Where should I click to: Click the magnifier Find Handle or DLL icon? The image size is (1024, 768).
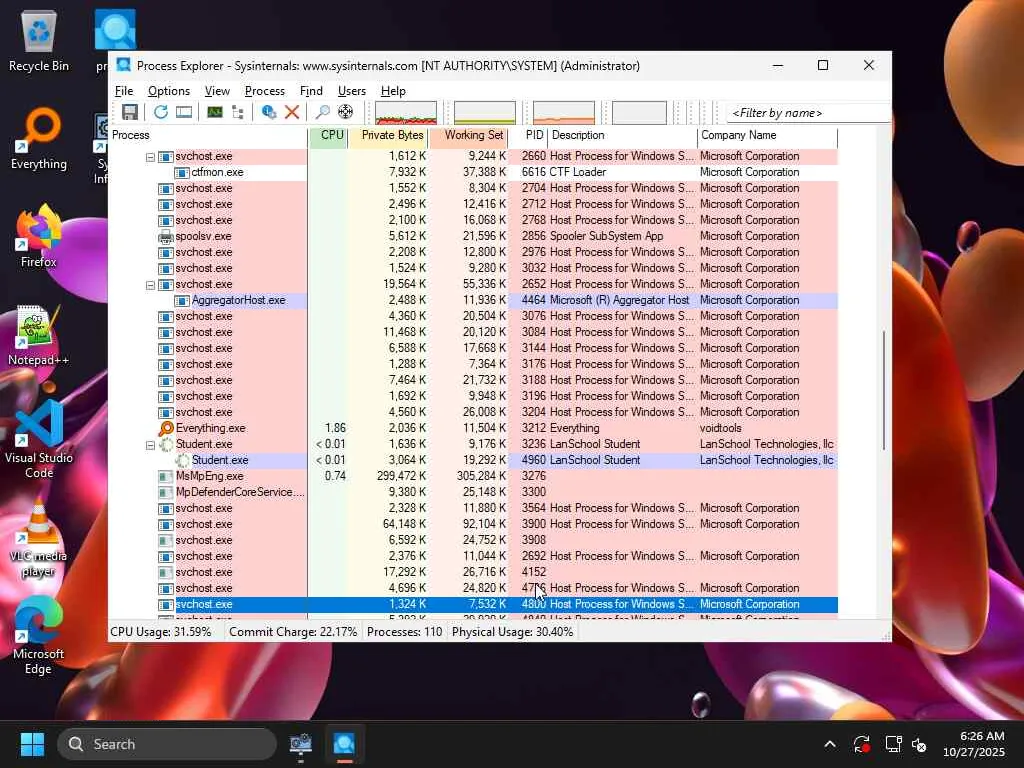tap(322, 112)
